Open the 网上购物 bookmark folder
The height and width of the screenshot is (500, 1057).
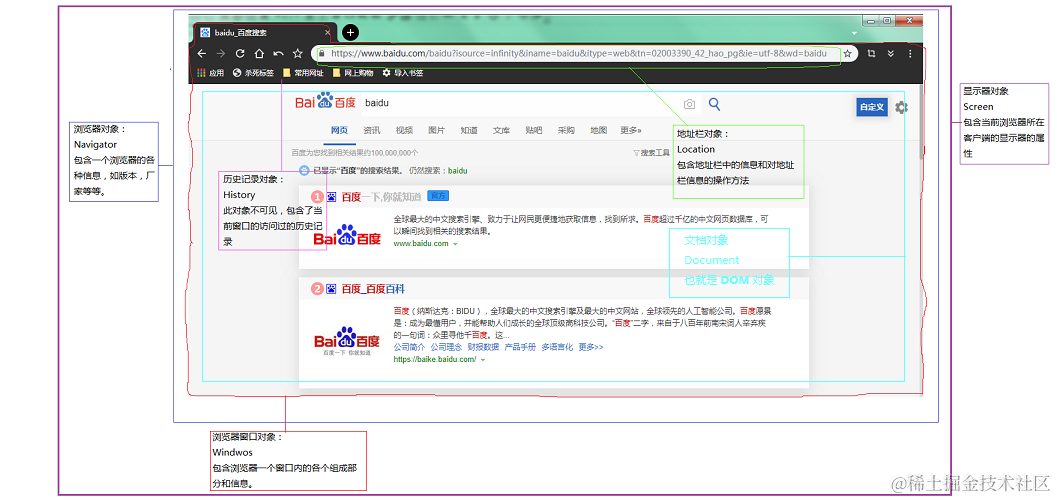(353, 73)
